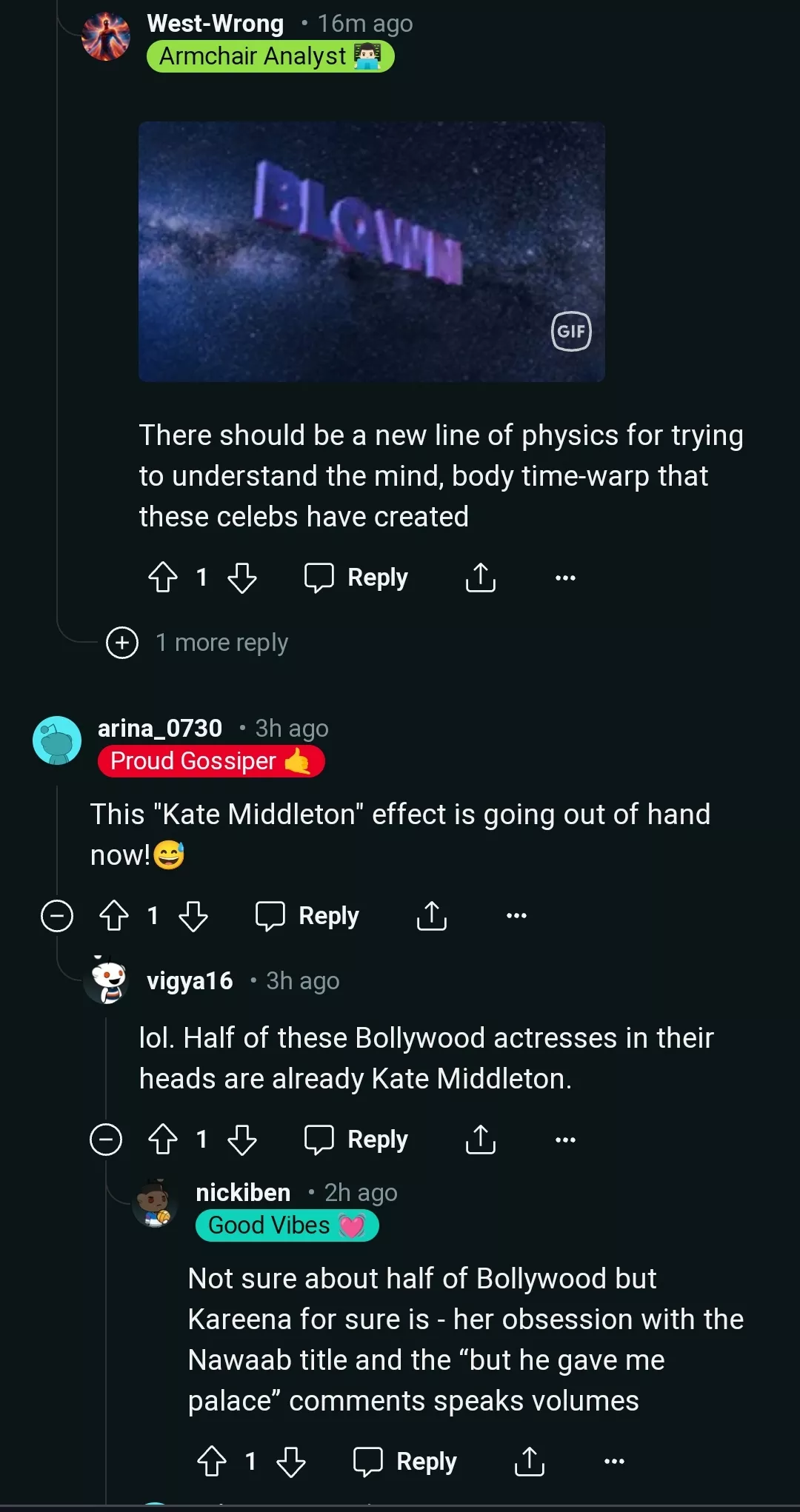Downvote West-Wrong's physics comment
800x1512 pixels.
[242, 578]
